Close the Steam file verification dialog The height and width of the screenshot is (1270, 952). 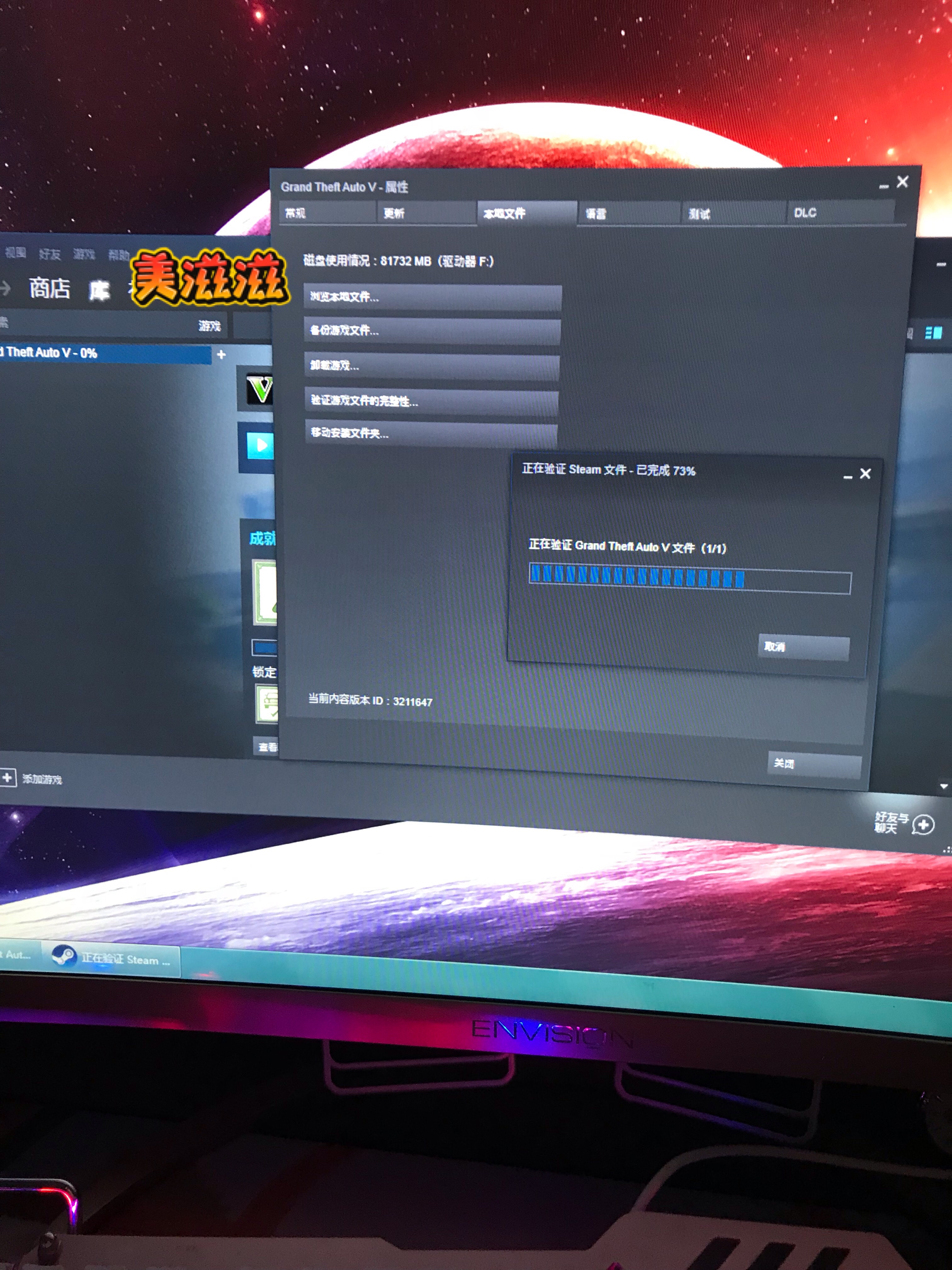865,474
